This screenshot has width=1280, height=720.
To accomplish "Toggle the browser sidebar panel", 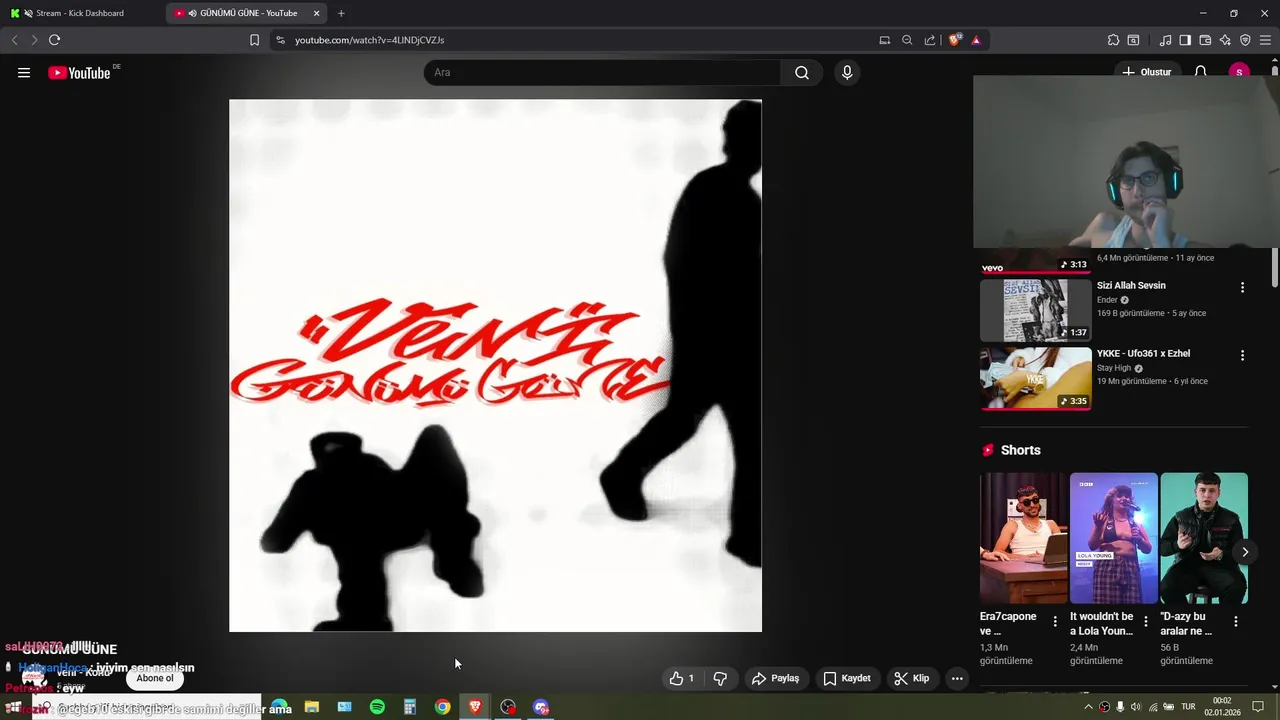I will coord(1185,40).
